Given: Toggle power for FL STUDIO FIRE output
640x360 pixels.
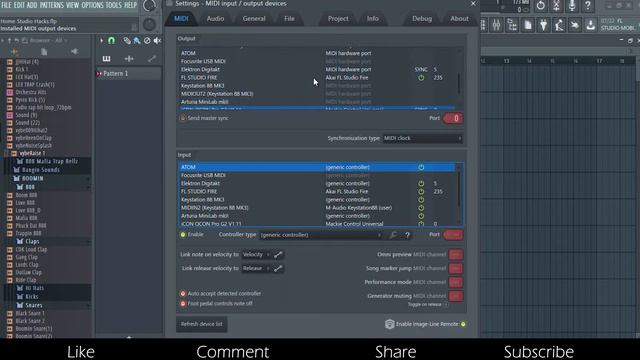Looking at the screenshot, I should [x=421, y=78].
